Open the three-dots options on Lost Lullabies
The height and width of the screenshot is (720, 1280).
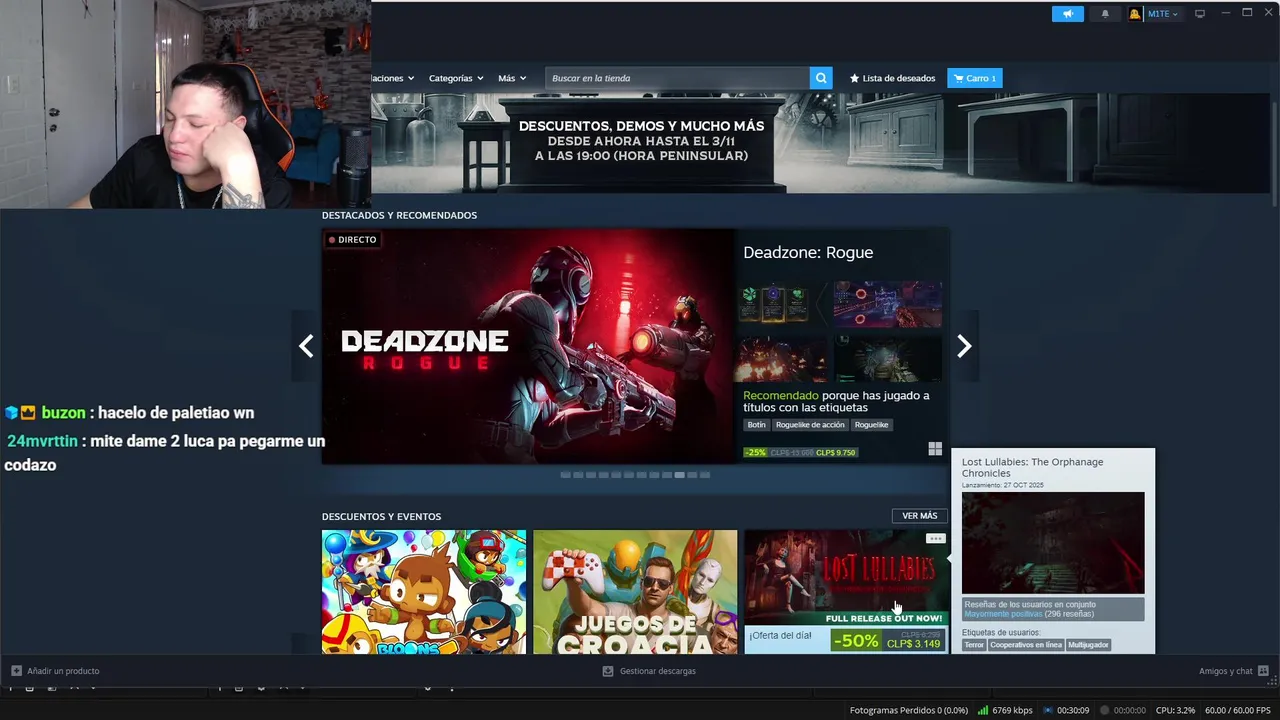(935, 538)
